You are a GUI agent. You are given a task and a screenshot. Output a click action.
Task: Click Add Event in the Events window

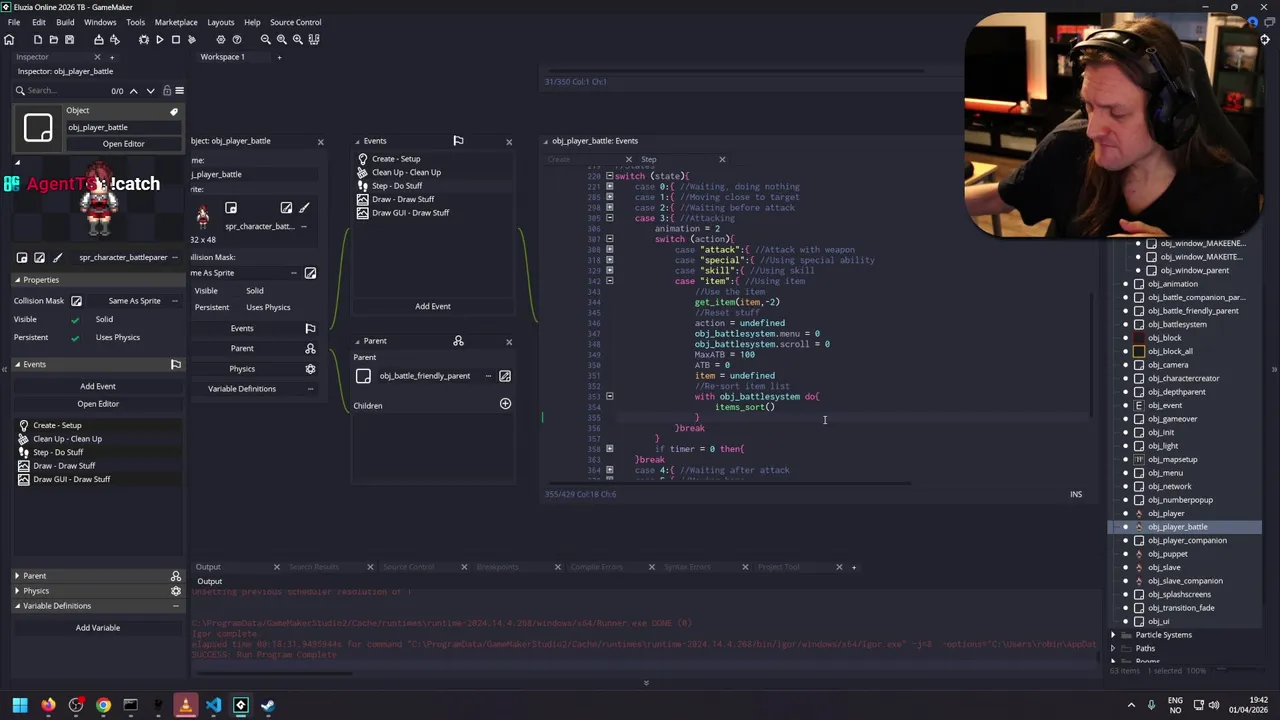[x=433, y=306]
